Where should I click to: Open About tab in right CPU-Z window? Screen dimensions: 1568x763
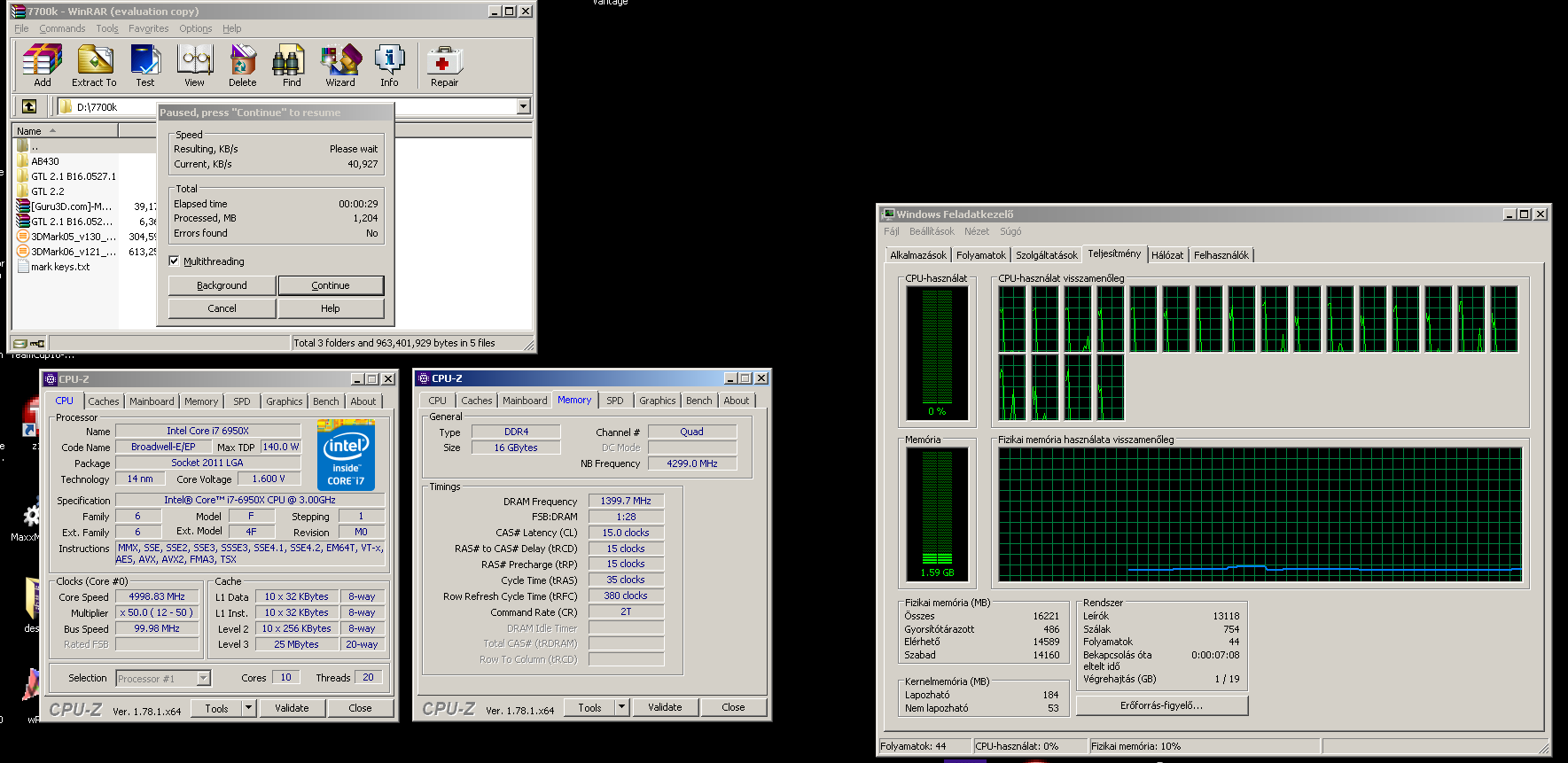(736, 401)
